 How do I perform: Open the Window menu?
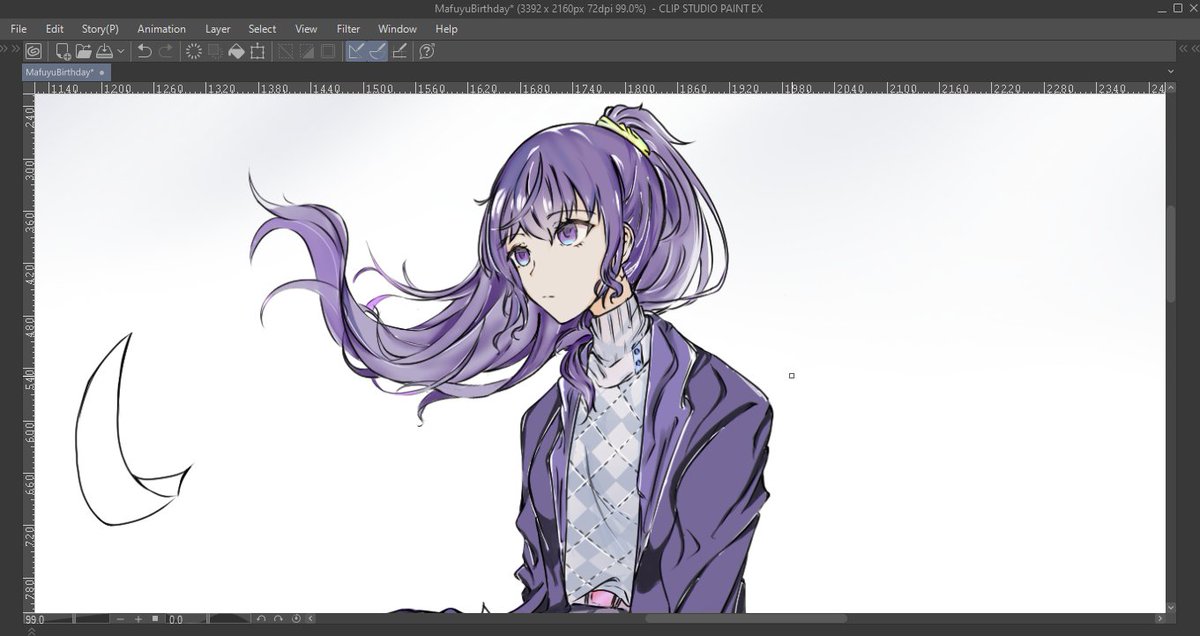(397, 29)
